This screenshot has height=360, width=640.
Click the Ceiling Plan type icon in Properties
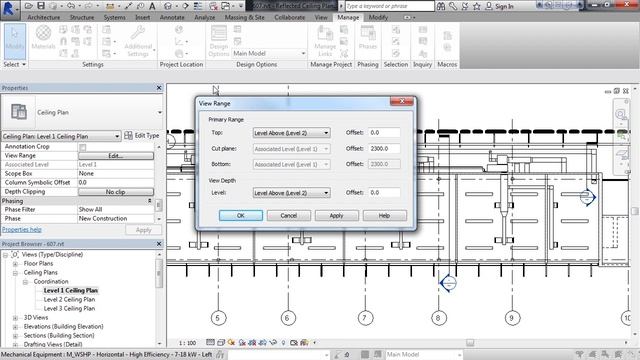pyautogui.click(x=19, y=112)
